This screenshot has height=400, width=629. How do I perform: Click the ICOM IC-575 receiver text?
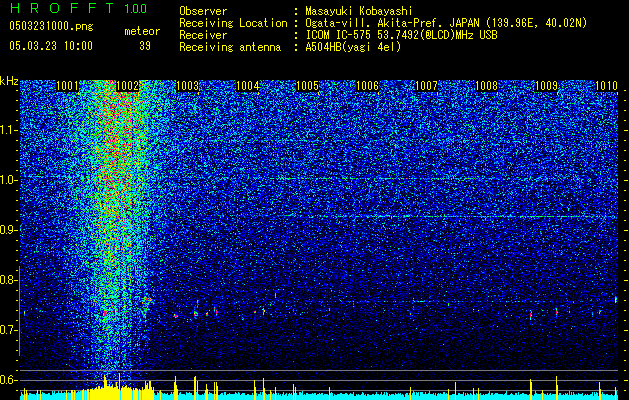[x=401, y=35]
